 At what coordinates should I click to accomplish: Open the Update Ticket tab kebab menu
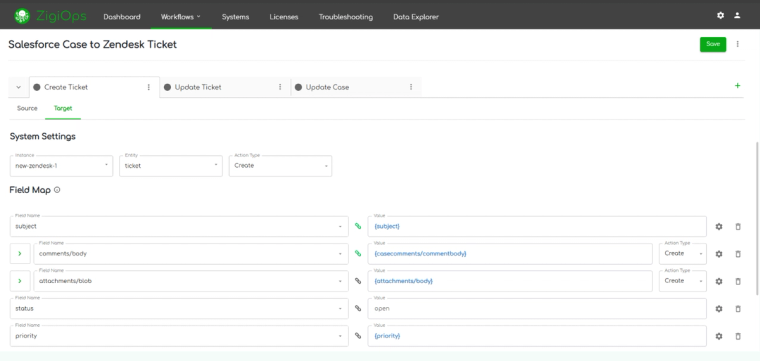[x=280, y=87]
